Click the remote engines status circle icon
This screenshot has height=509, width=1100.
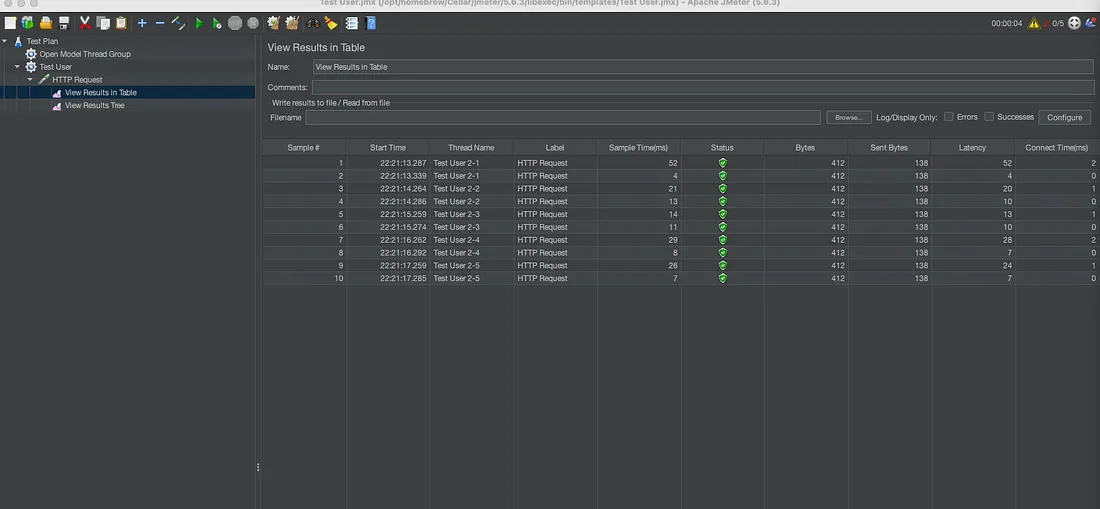tap(1074, 23)
